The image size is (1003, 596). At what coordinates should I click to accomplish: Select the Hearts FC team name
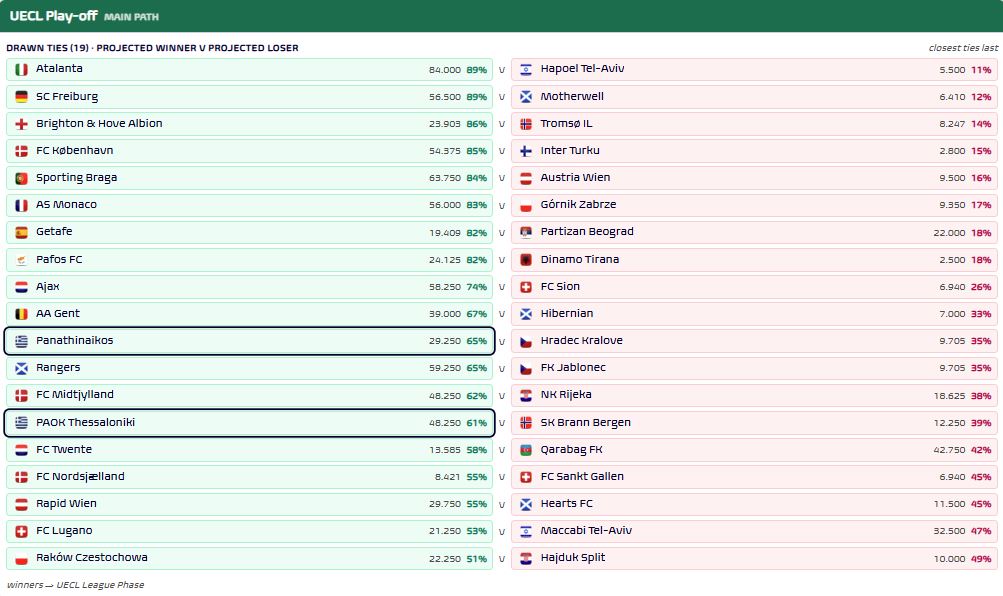click(567, 503)
